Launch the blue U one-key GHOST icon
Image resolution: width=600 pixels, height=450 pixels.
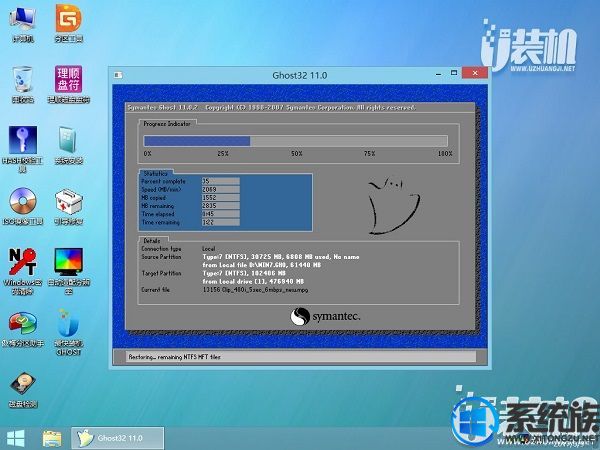tap(68, 332)
